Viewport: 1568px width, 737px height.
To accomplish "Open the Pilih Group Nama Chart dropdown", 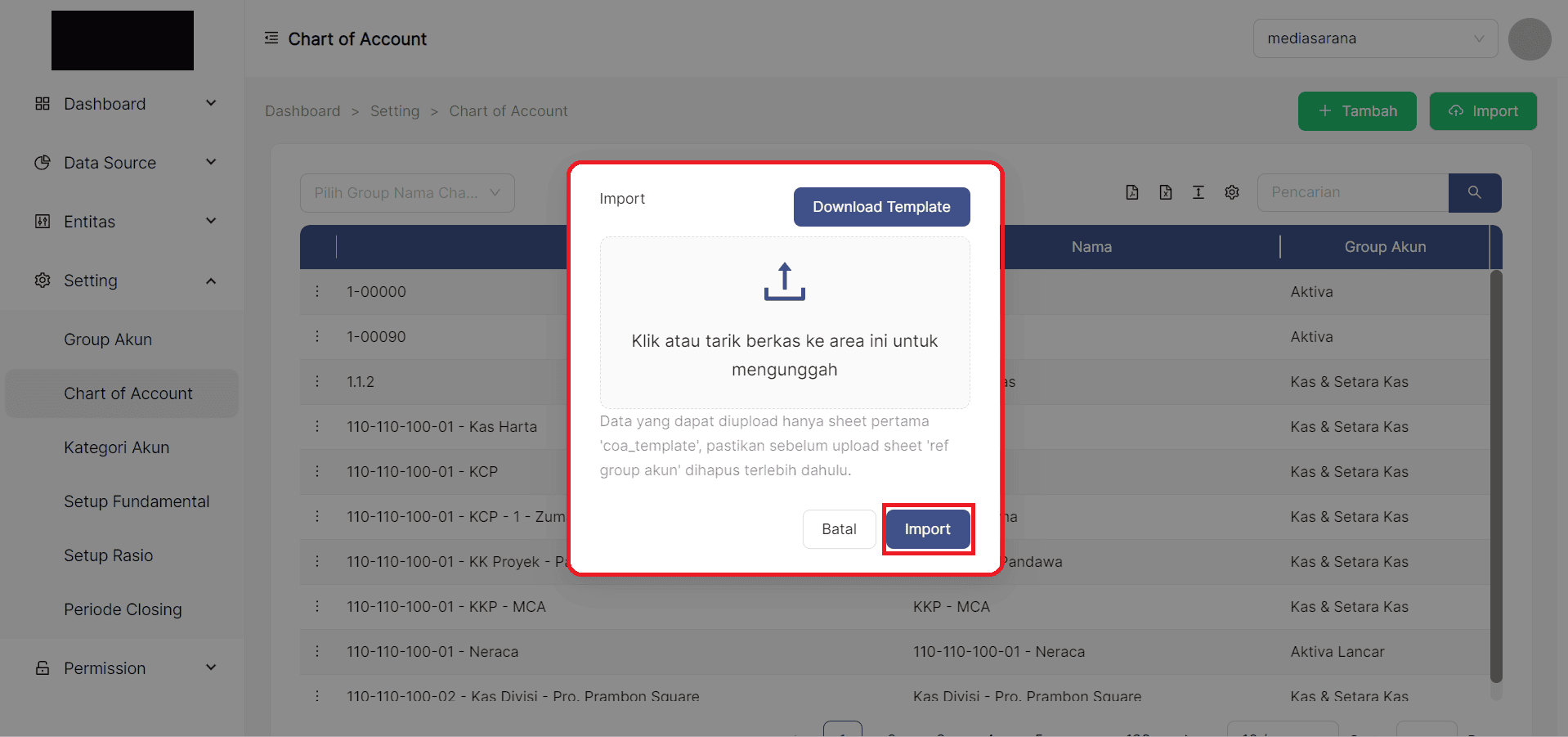I will point(406,193).
